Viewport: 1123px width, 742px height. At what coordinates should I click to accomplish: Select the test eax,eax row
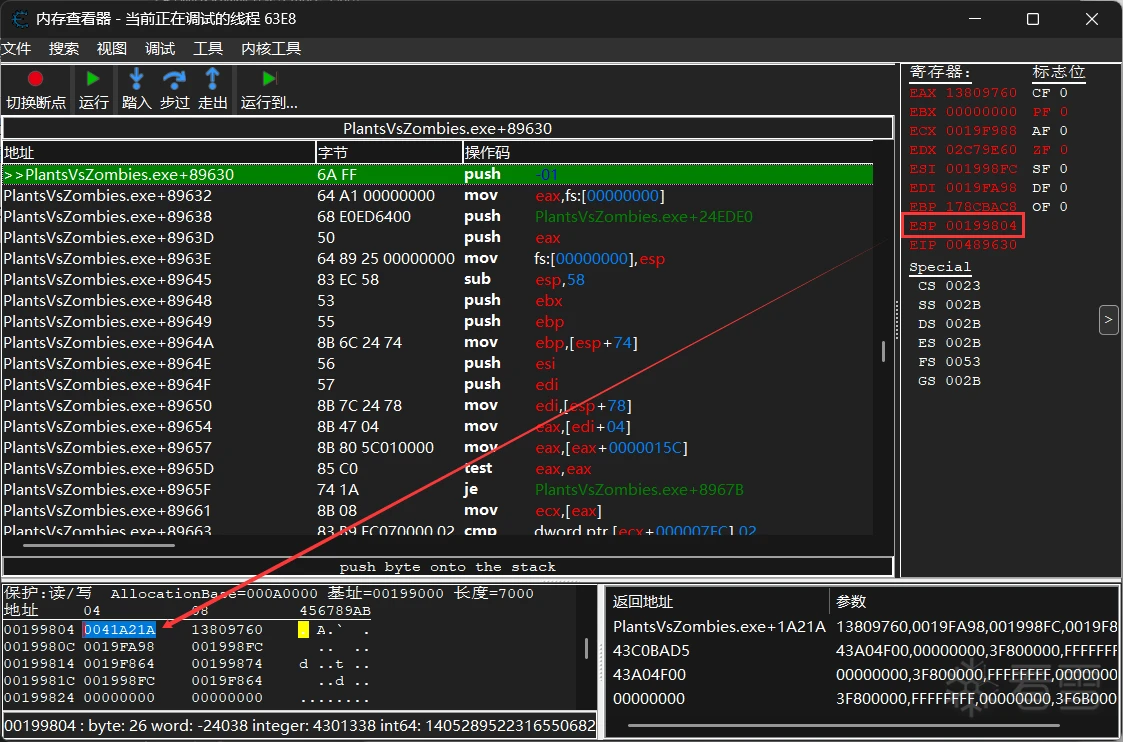coord(438,469)
